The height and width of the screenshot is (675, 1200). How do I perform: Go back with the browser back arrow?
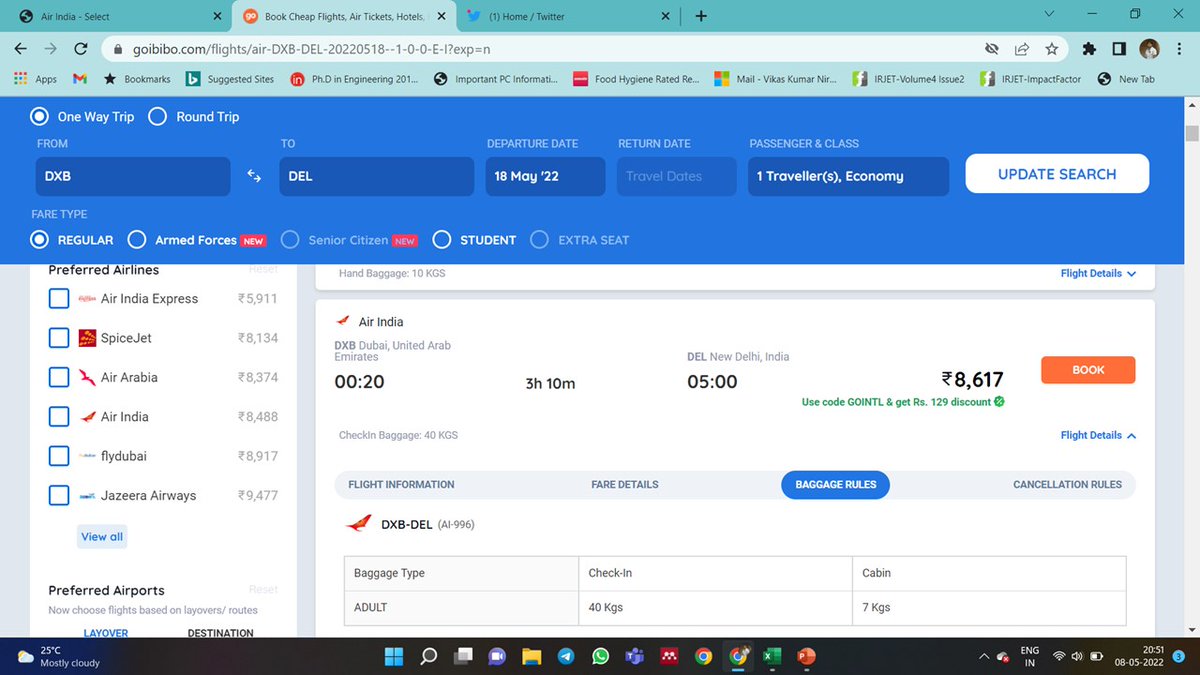[x=22, y=48]
